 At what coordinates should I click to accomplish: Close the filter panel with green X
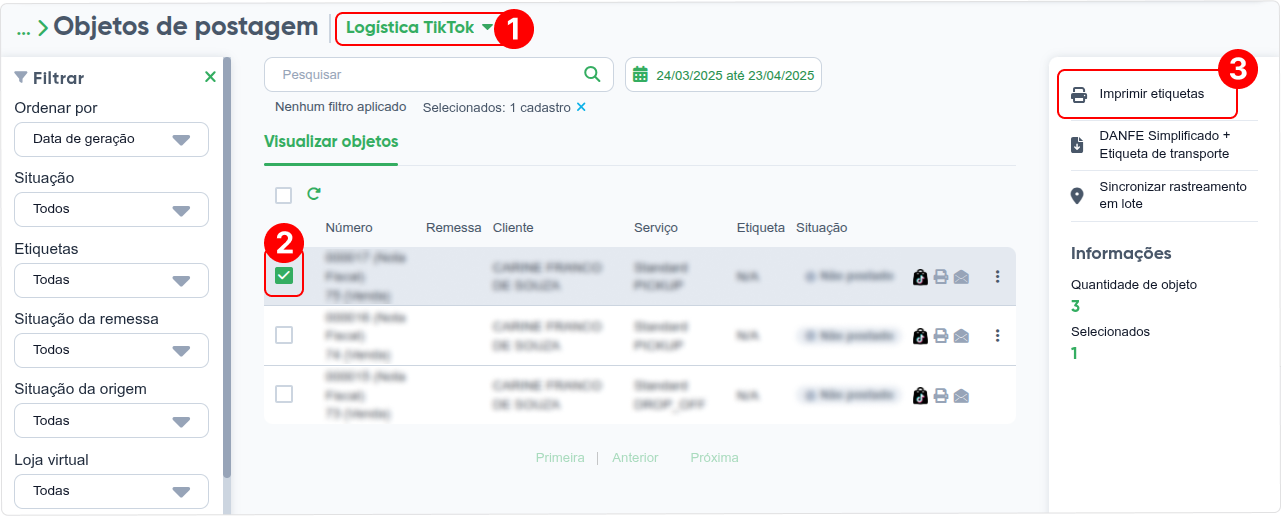click(210, 77)
